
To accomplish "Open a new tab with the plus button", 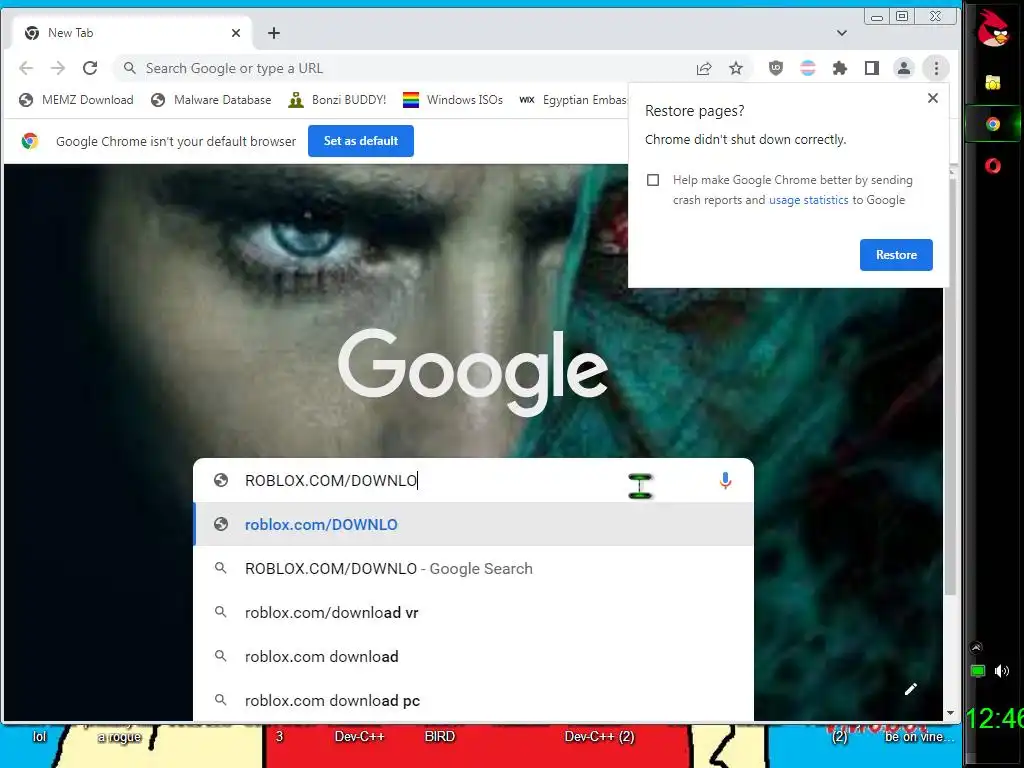I will click(274, 33).
